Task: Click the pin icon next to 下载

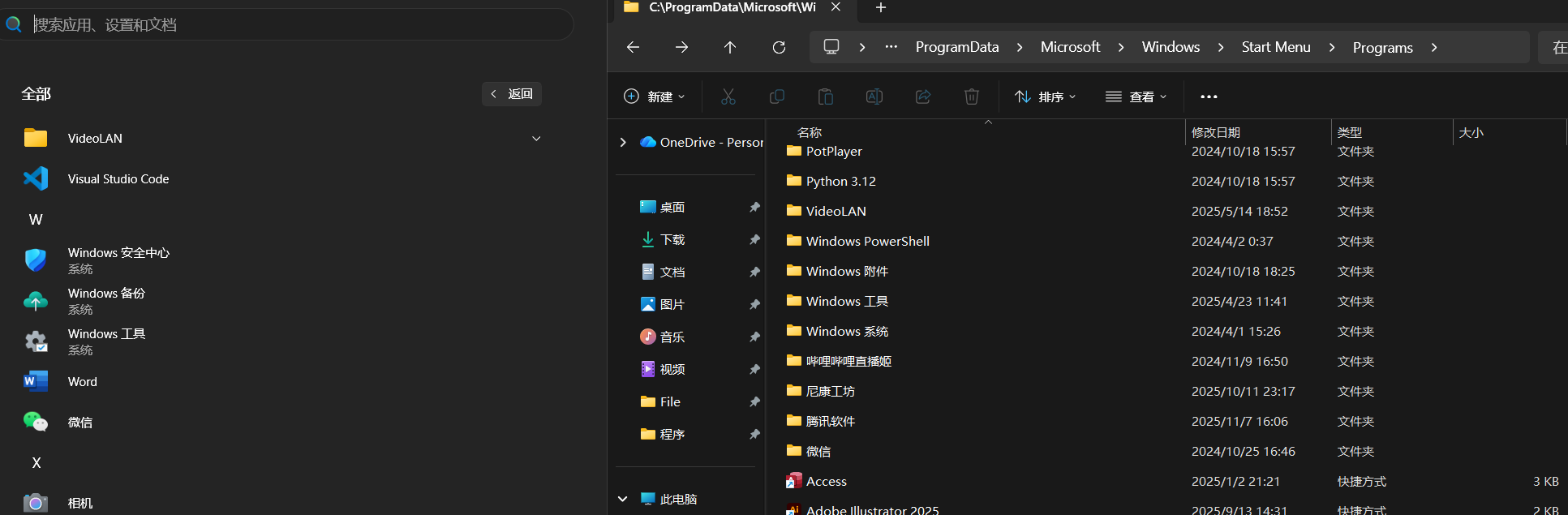Action: click(754, 239)
